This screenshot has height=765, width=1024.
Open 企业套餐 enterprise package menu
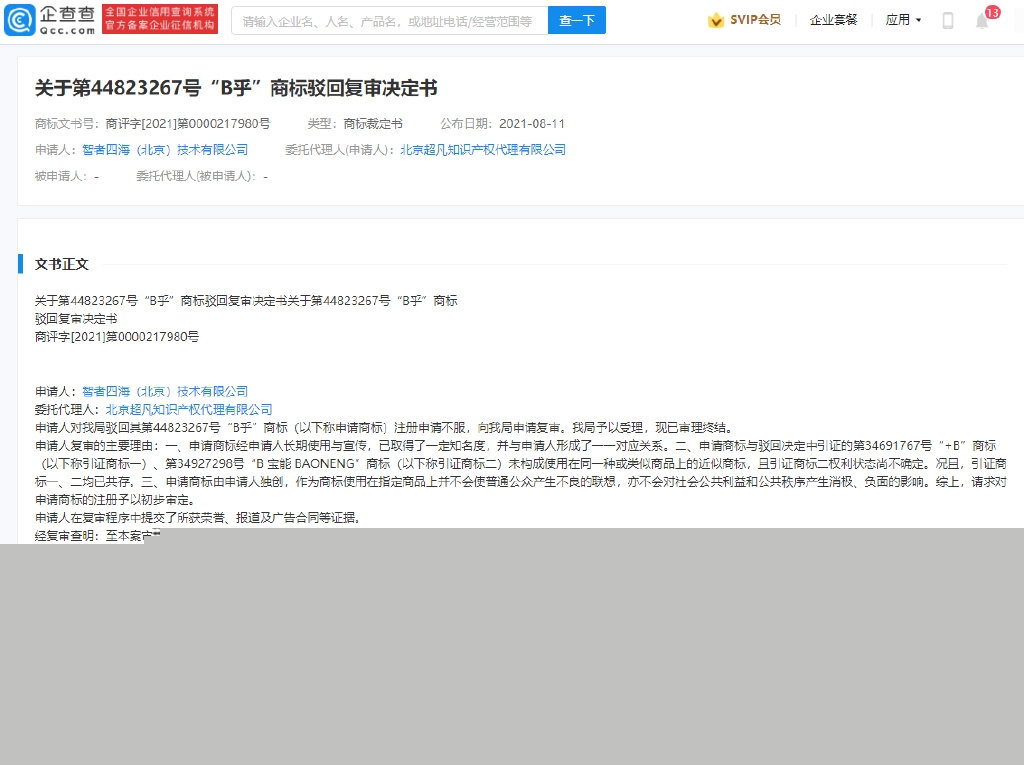[833, 20]
